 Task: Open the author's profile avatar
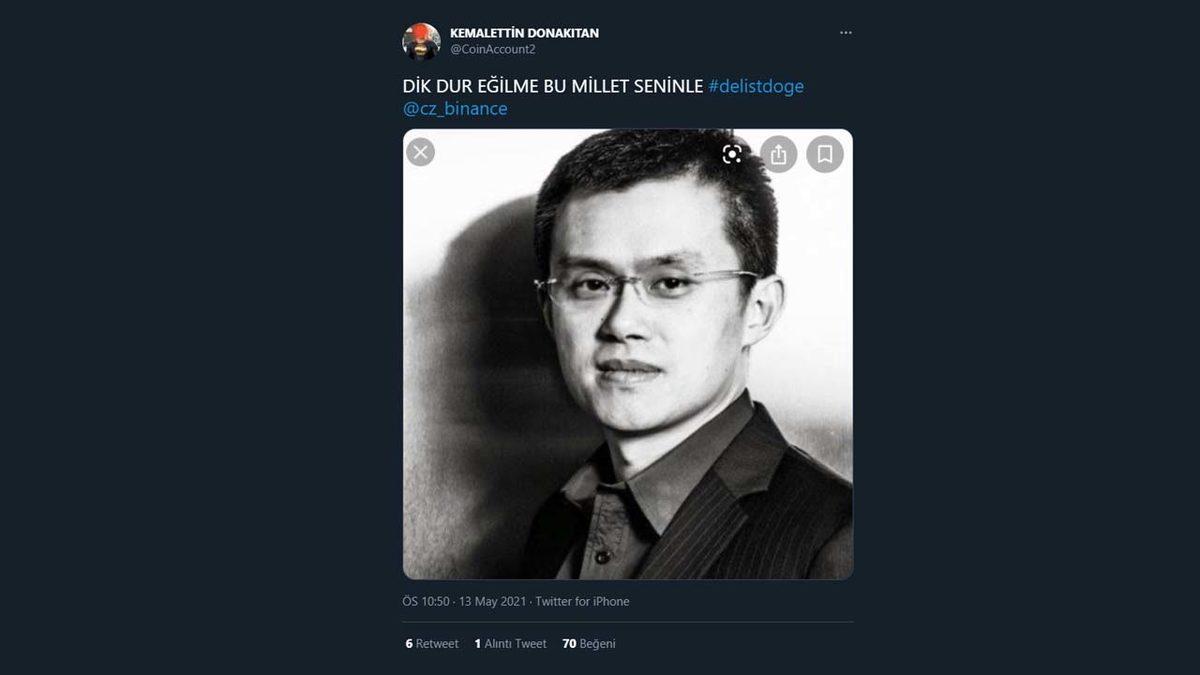(x=421, y=41)
